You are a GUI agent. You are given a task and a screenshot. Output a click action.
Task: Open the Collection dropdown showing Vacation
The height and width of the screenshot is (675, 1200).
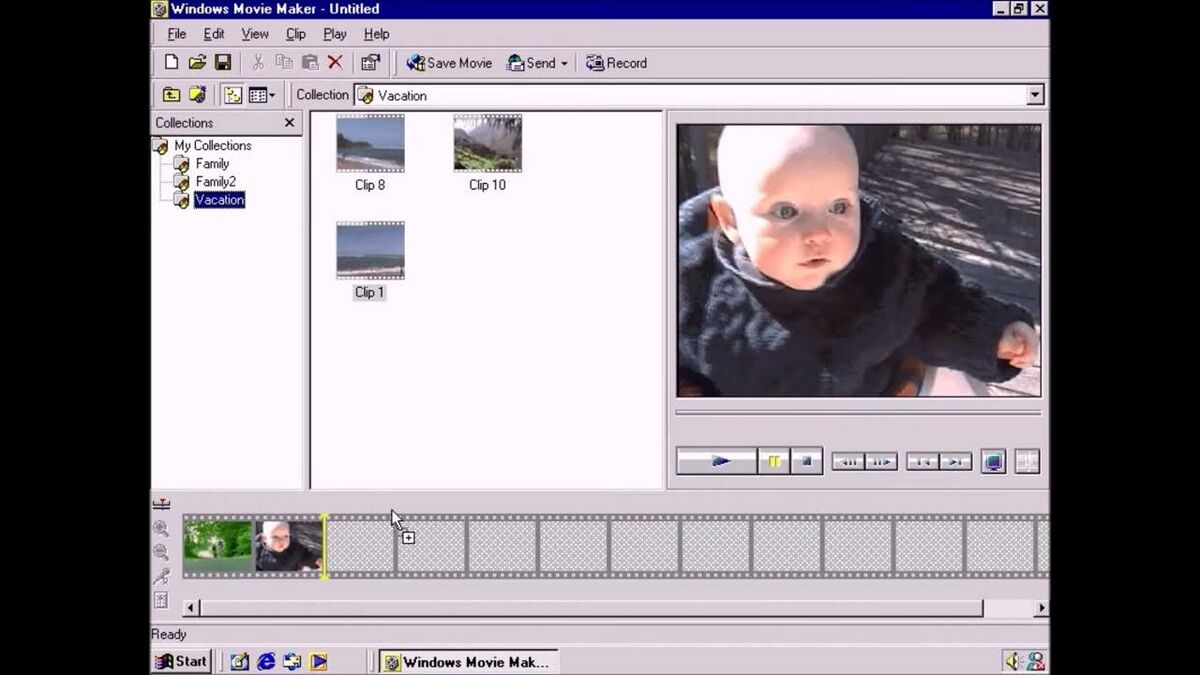pyautogui.click(x=1035, y=95)
